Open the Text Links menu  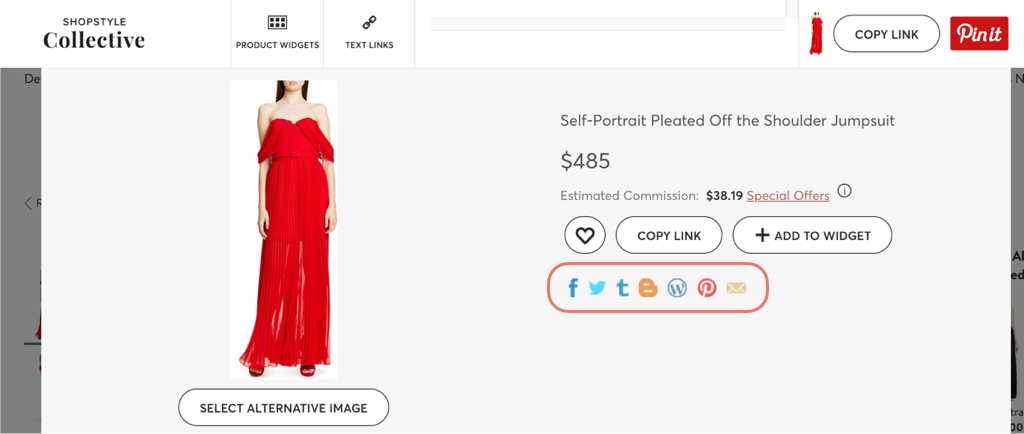[369, 33]
